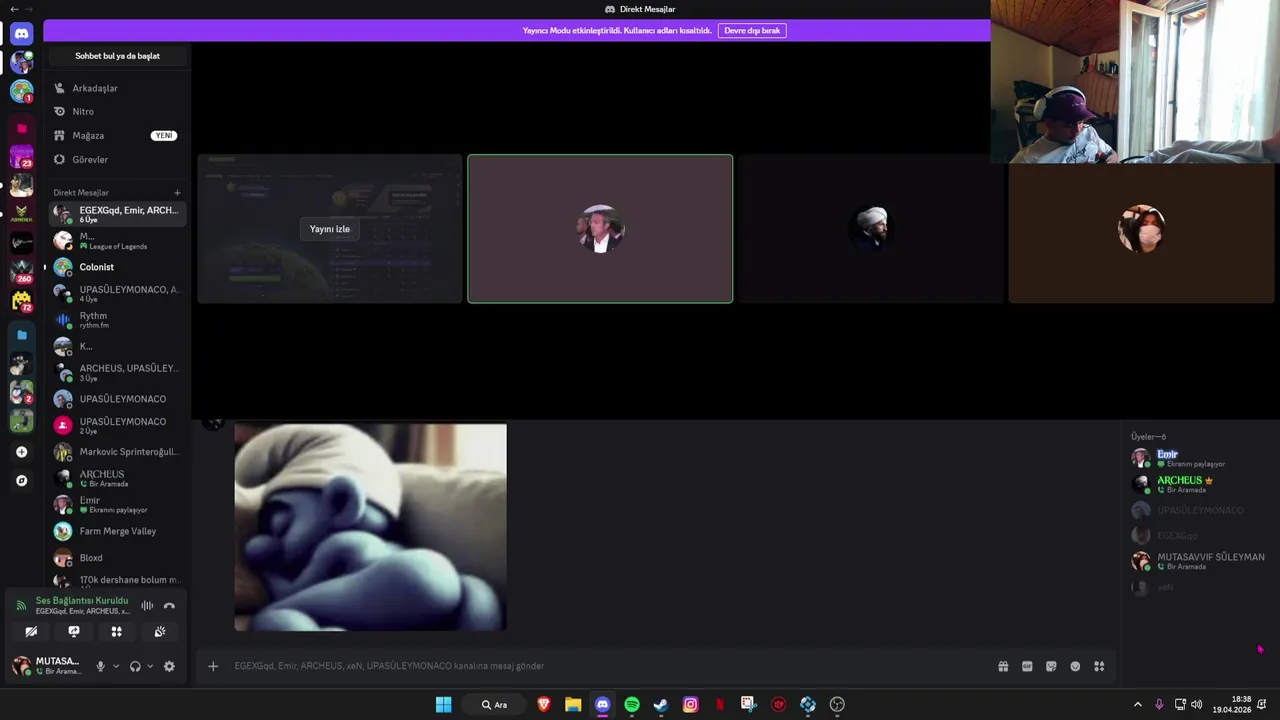Open Mağaza shop

coord(117,136)
